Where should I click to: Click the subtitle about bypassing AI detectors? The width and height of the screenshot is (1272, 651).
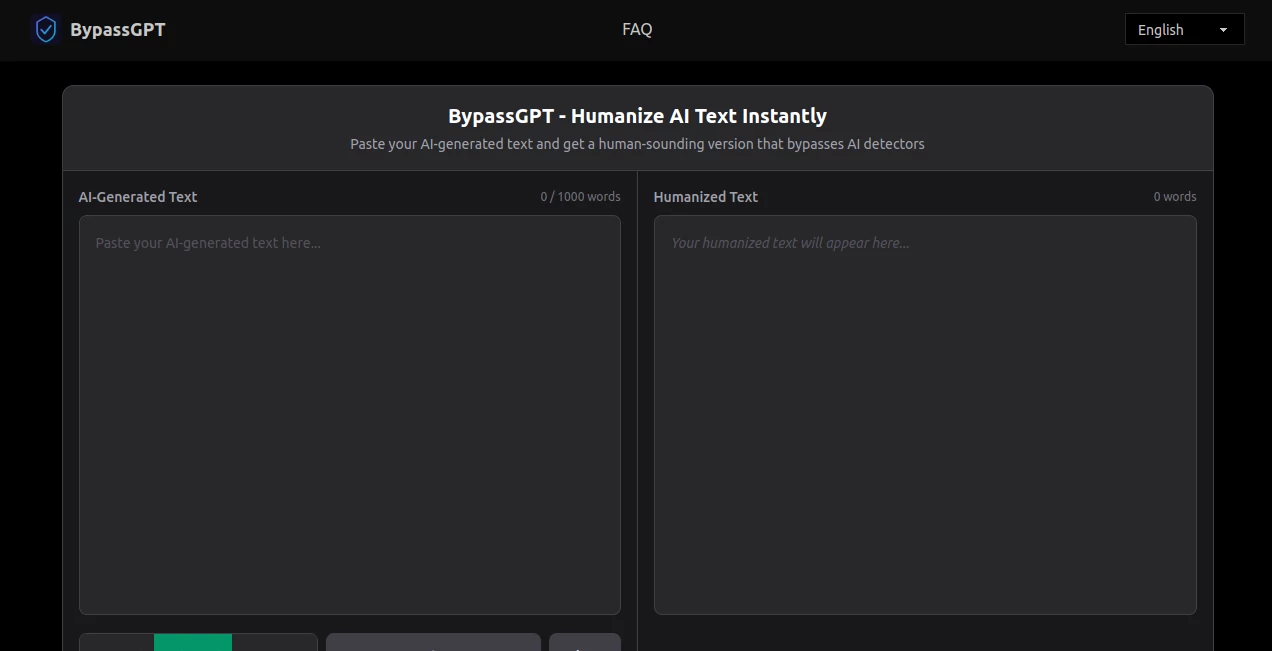pos(637,144)
